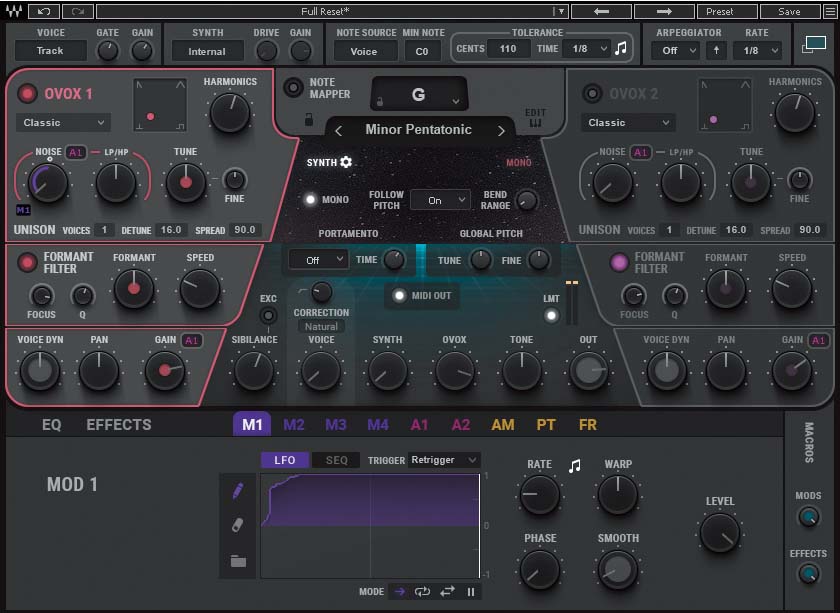Open the root note G dropdown
The image size is (840, 613).
point(418,94)
